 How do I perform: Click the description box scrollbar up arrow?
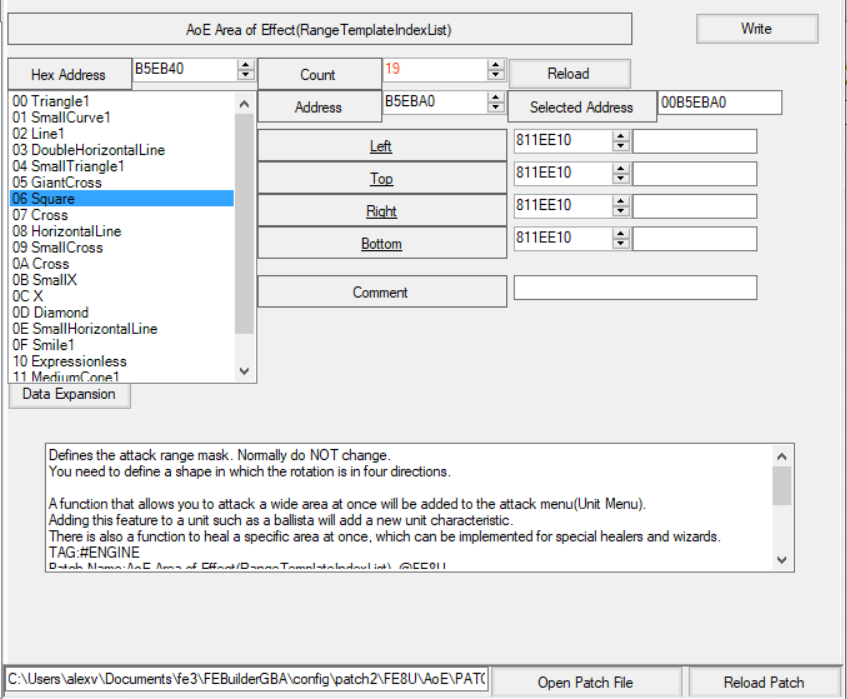[782, 456]
